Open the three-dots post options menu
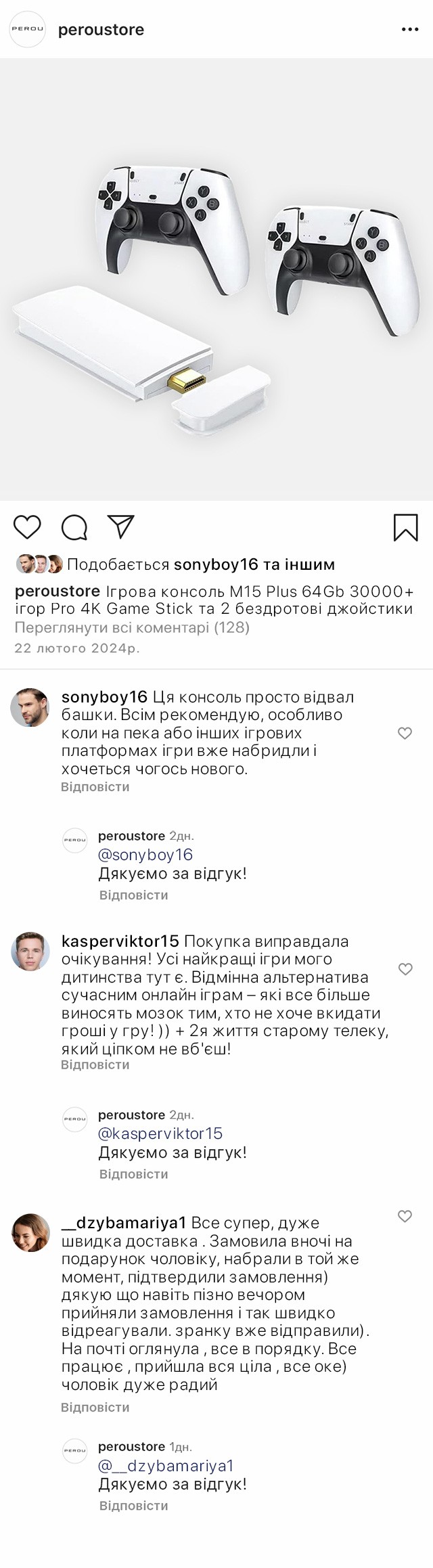 click(x=411, y=30)
